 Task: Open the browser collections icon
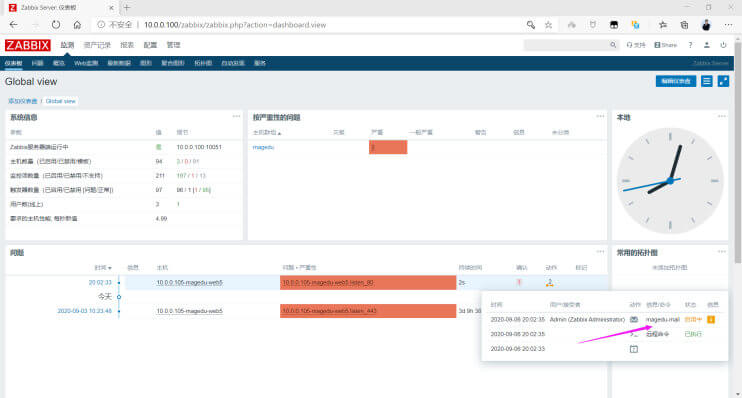click(x=684, y=25)
